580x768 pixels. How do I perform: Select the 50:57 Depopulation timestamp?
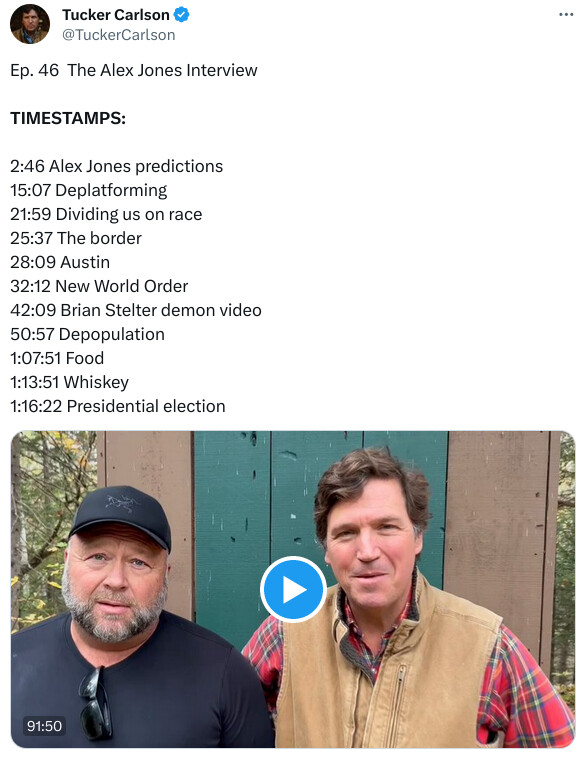point(87,335)
